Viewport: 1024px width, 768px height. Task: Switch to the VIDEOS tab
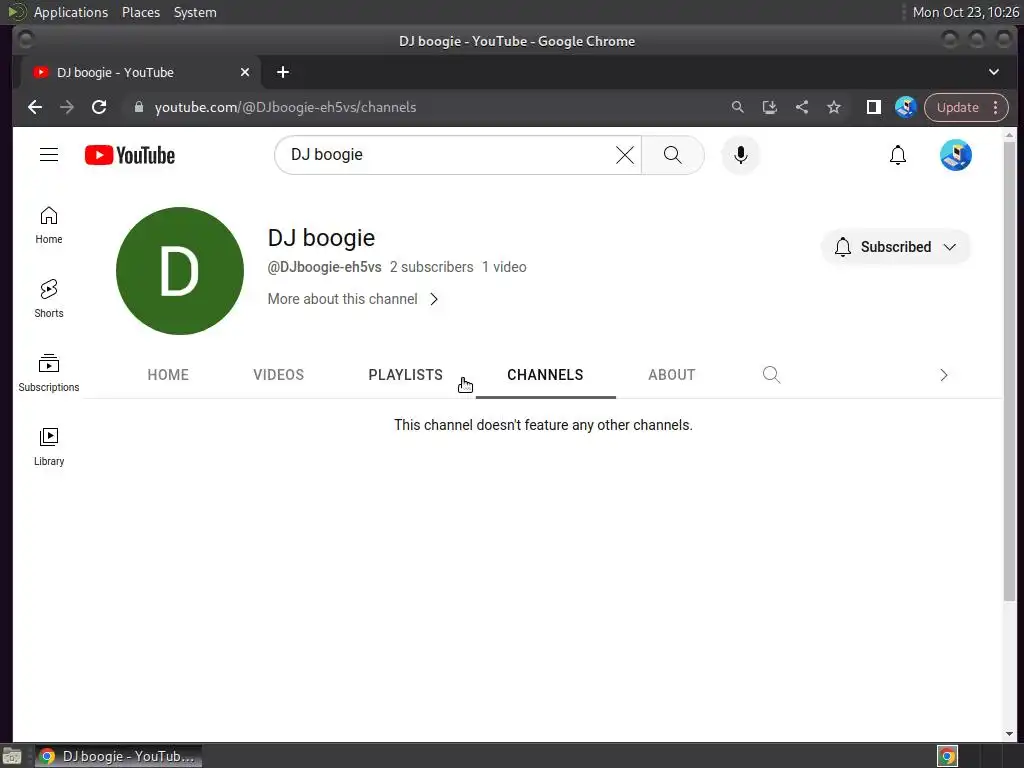tap(279, 375)
